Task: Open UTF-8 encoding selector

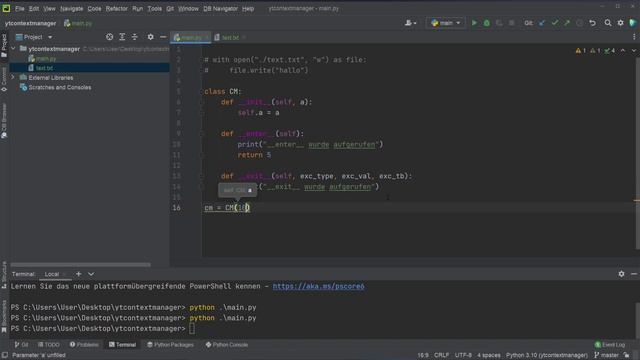Action: tap(463, 355)
